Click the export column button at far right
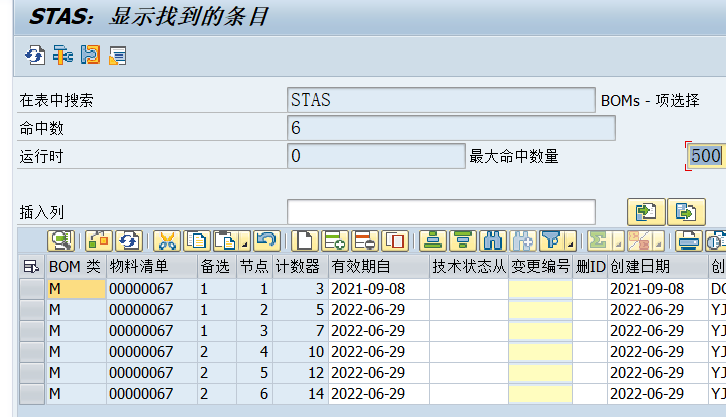This screenshot has width=726, height=417. click(x=686, y=212)
